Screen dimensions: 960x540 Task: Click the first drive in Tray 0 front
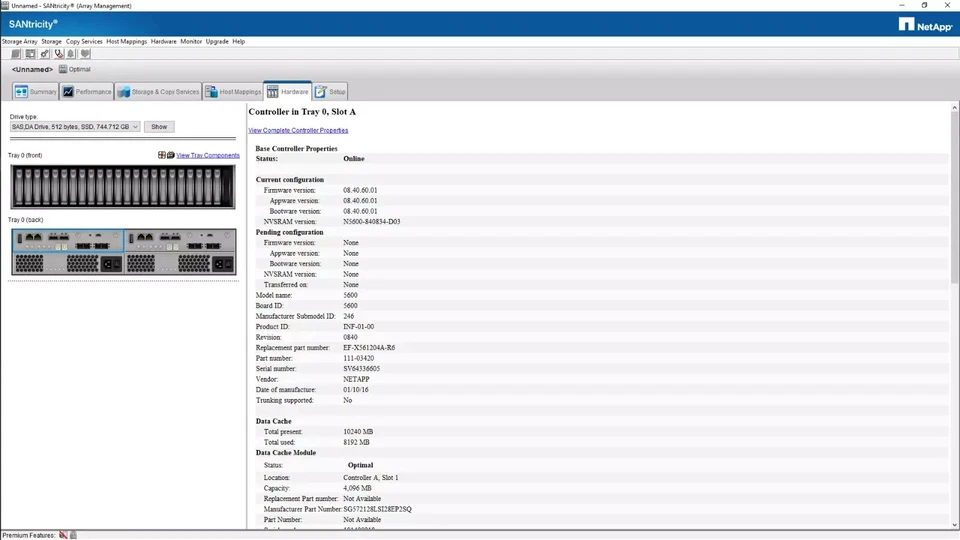pos(18,187)
